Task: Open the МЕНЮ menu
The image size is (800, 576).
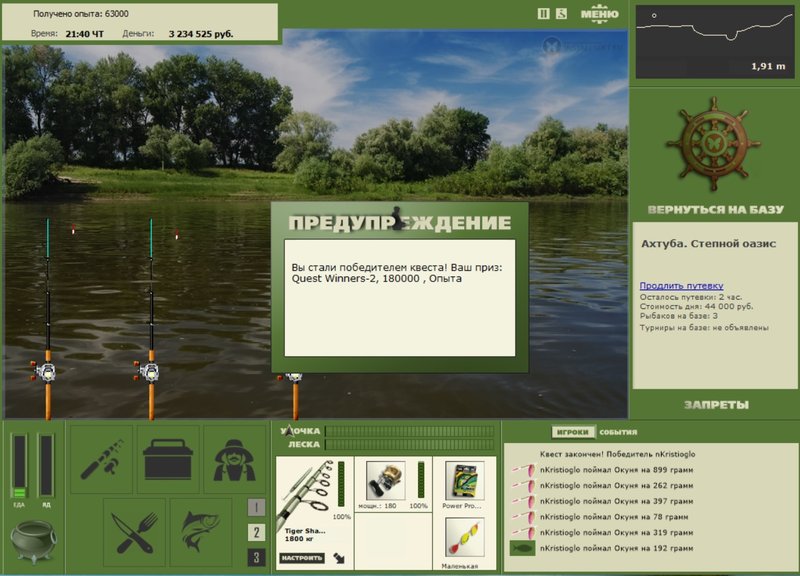Action: point(599,14)
